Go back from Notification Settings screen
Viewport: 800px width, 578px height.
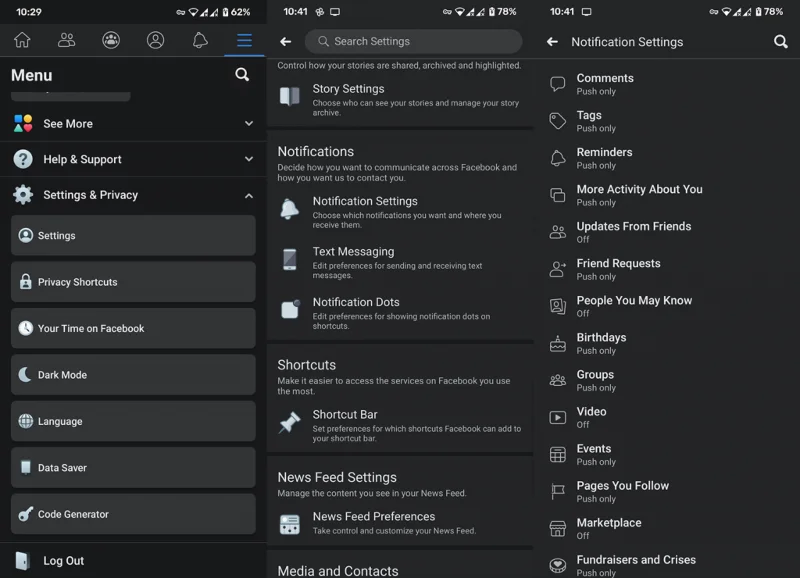[x=552, y=41]
